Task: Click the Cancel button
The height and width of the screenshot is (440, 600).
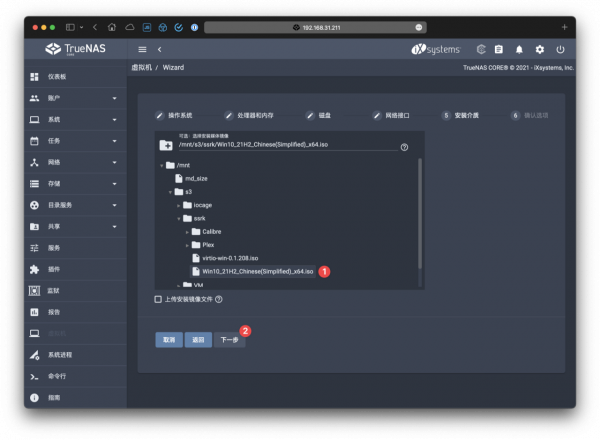Action: 169,340
